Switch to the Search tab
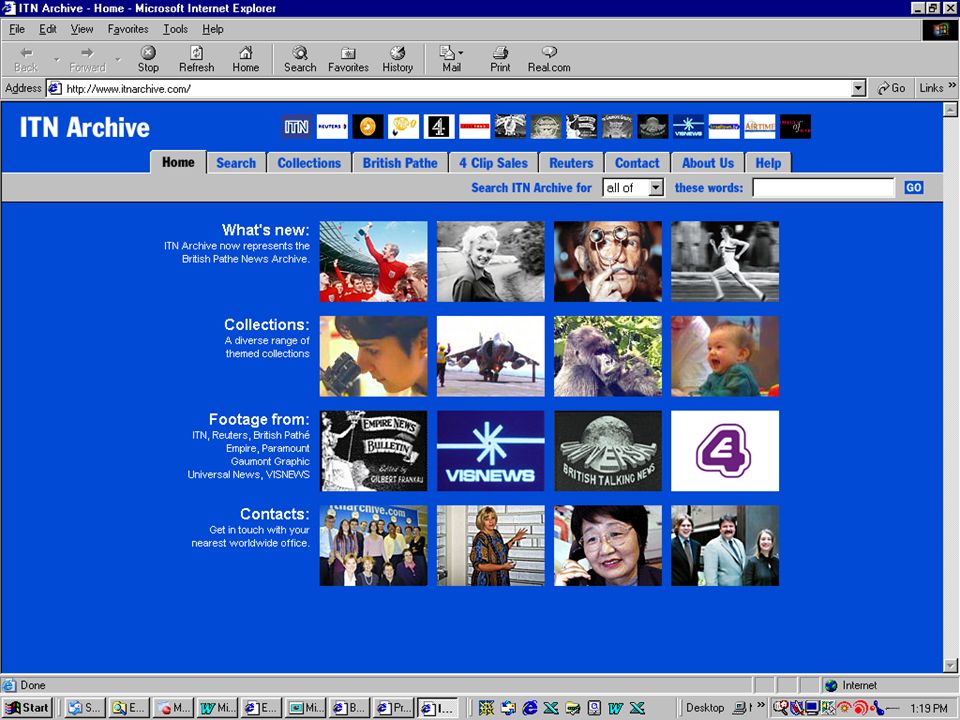 point(236,163)
